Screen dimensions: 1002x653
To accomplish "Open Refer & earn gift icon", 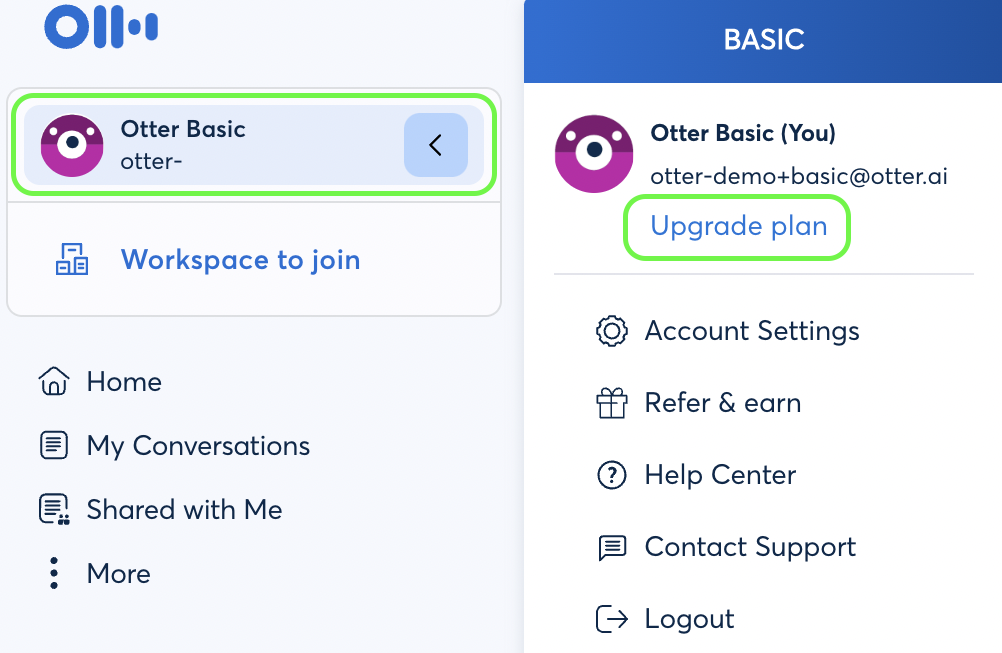I will pos(612,403).
